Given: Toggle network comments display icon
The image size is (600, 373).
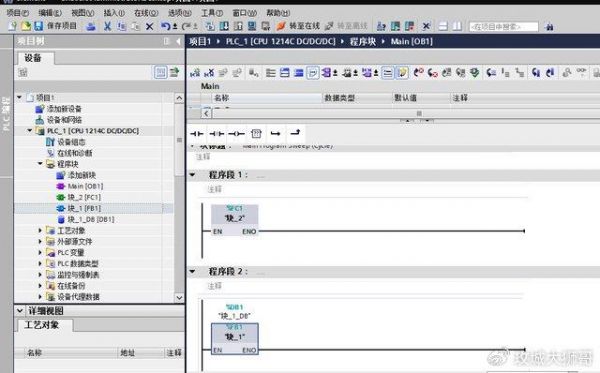Looking at the screenshot, I should tap(387, 73).
